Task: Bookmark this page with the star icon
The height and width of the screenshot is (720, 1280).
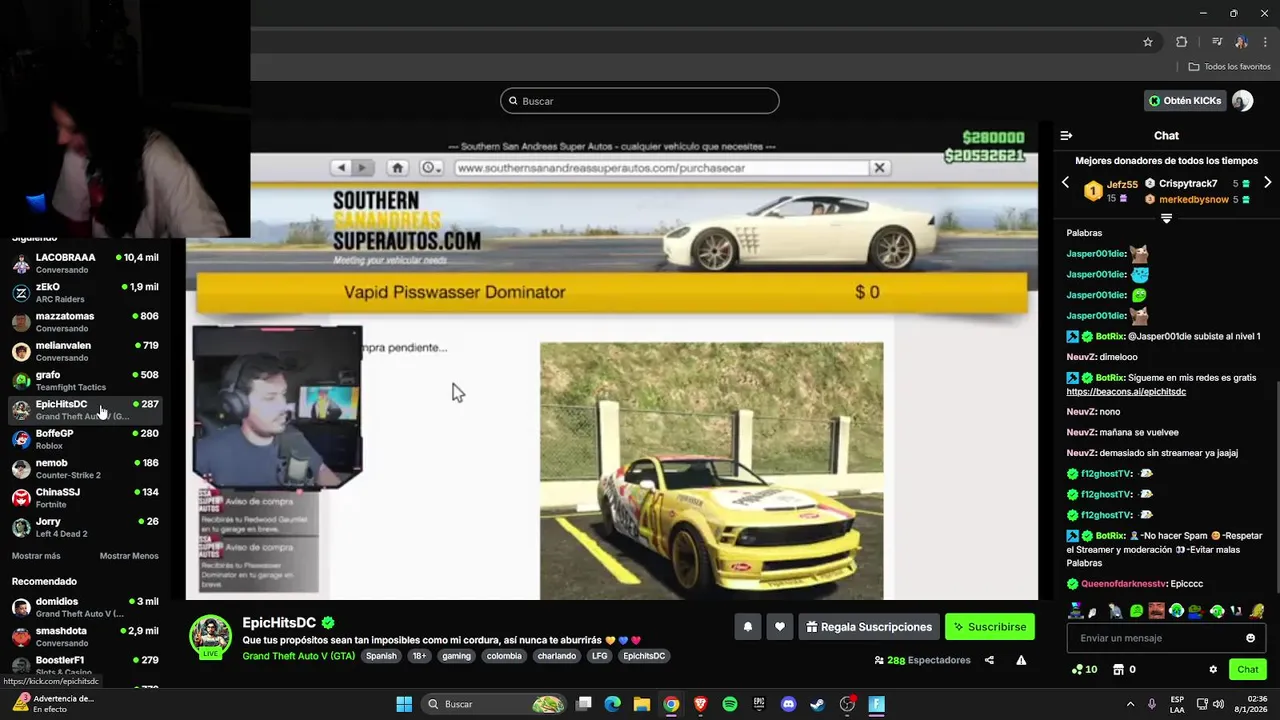Action: click(1148, 42)
